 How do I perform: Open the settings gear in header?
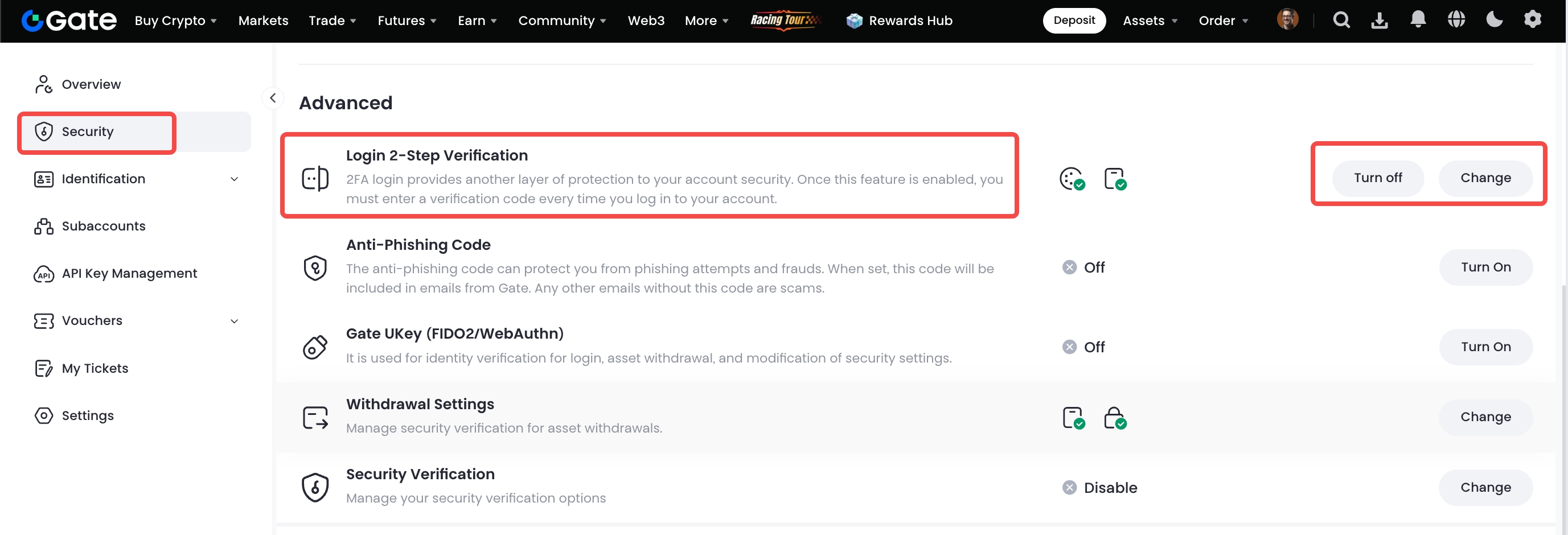[1532, 19]
